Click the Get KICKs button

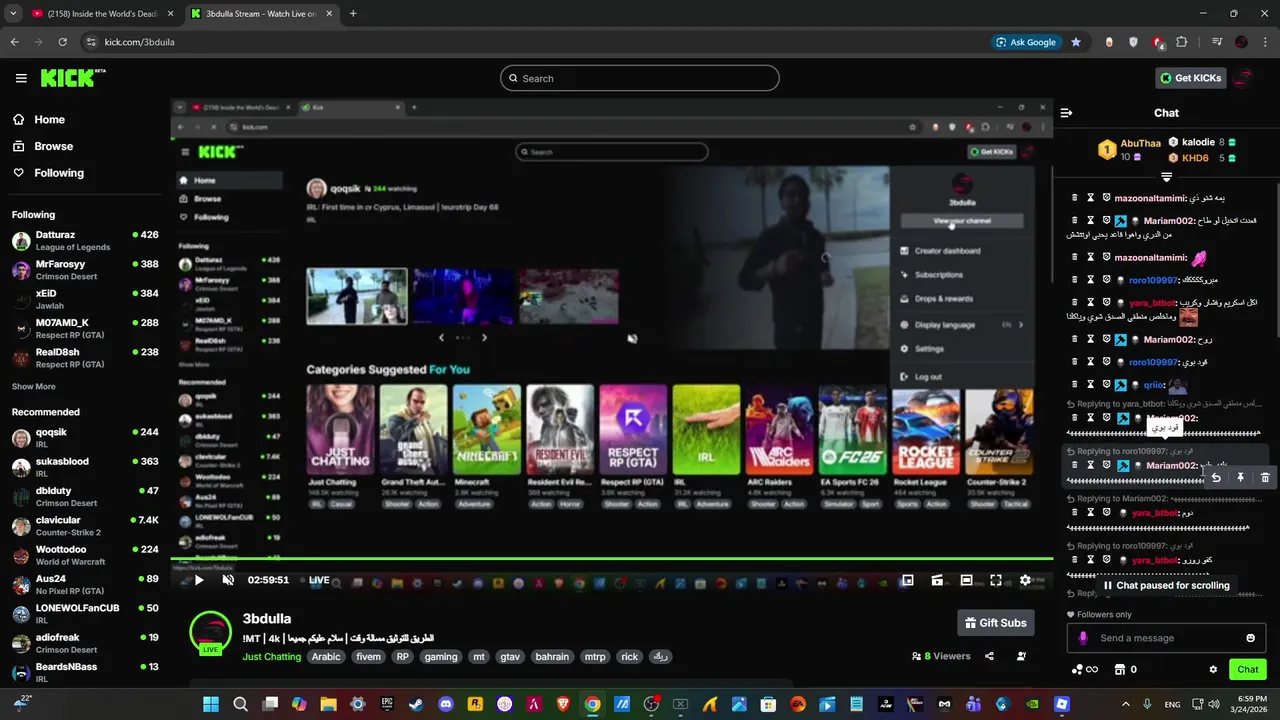click(x=1190, y=78)
